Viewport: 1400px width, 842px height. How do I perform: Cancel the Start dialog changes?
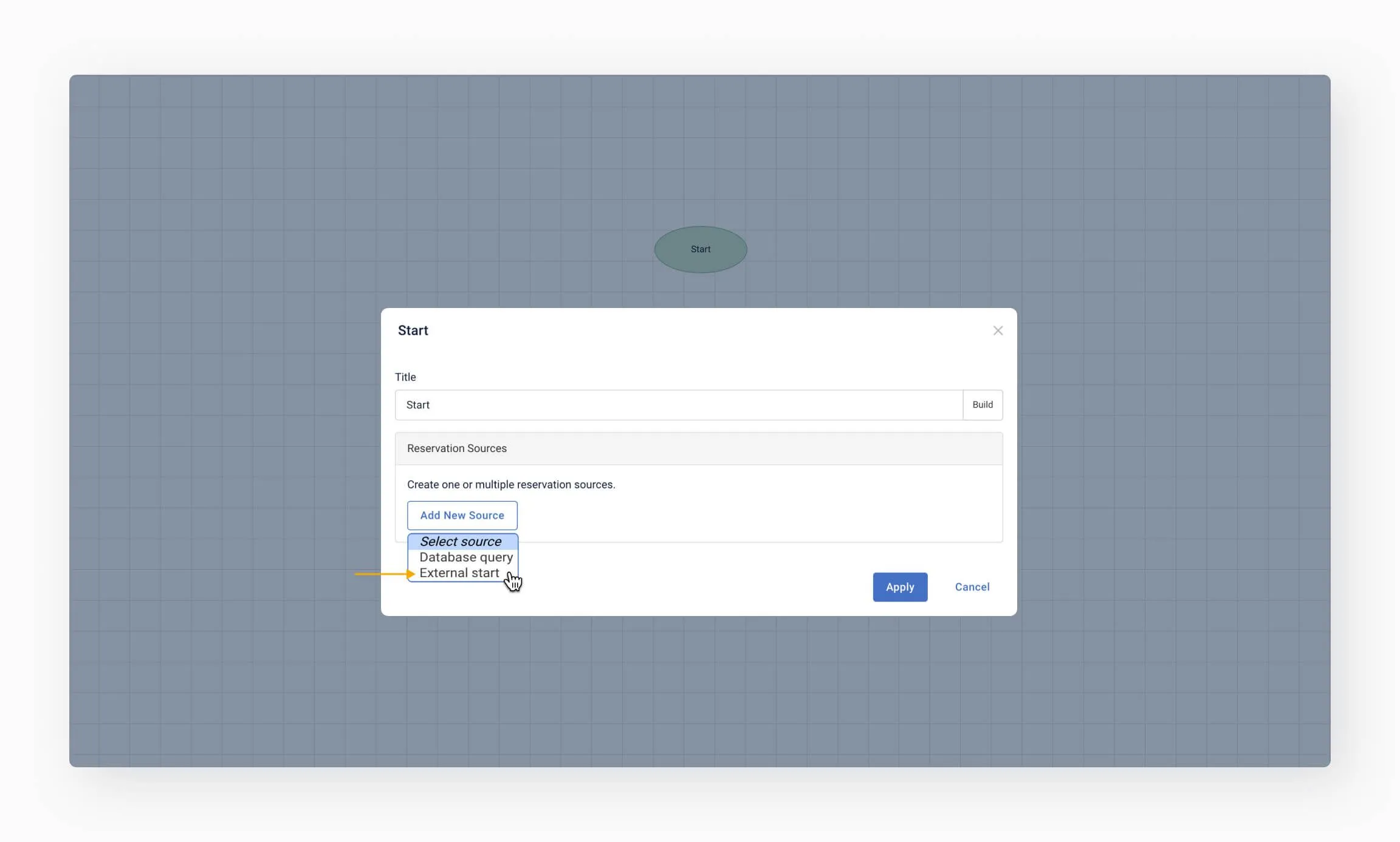(x=972, y=587)
